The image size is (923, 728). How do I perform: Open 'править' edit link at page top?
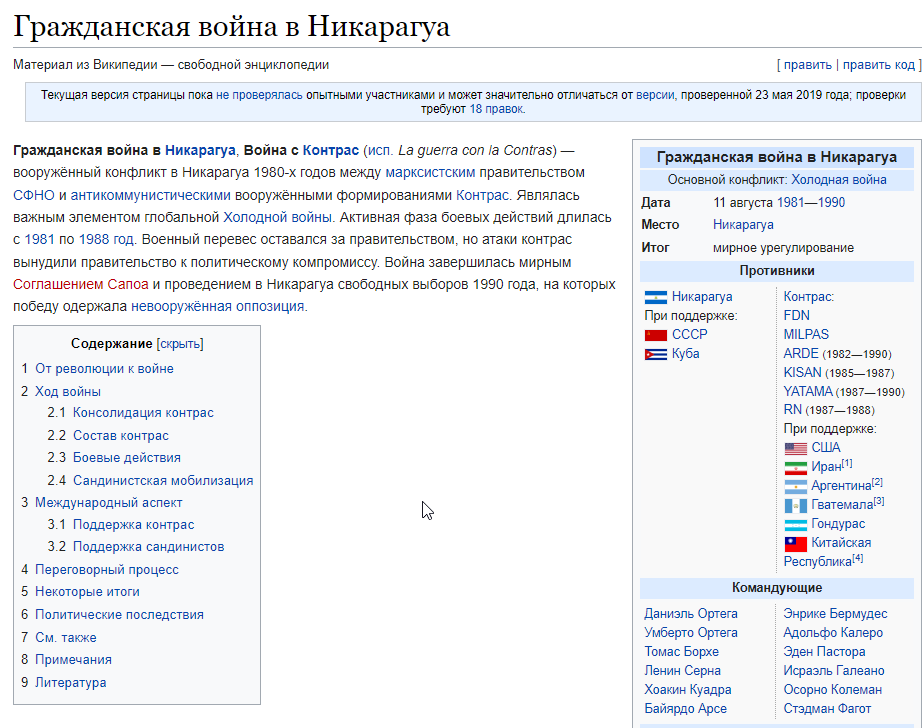click(x=808, y=65)
